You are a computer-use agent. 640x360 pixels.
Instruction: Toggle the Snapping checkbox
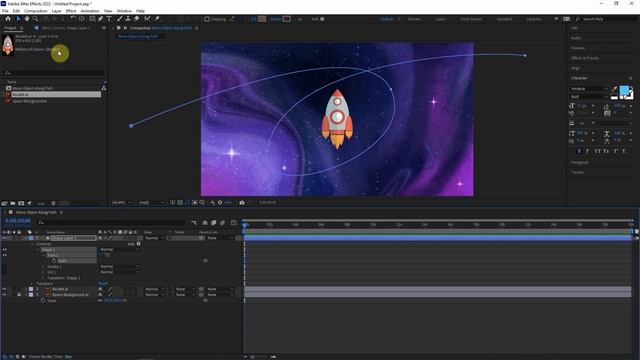(207, 19)
